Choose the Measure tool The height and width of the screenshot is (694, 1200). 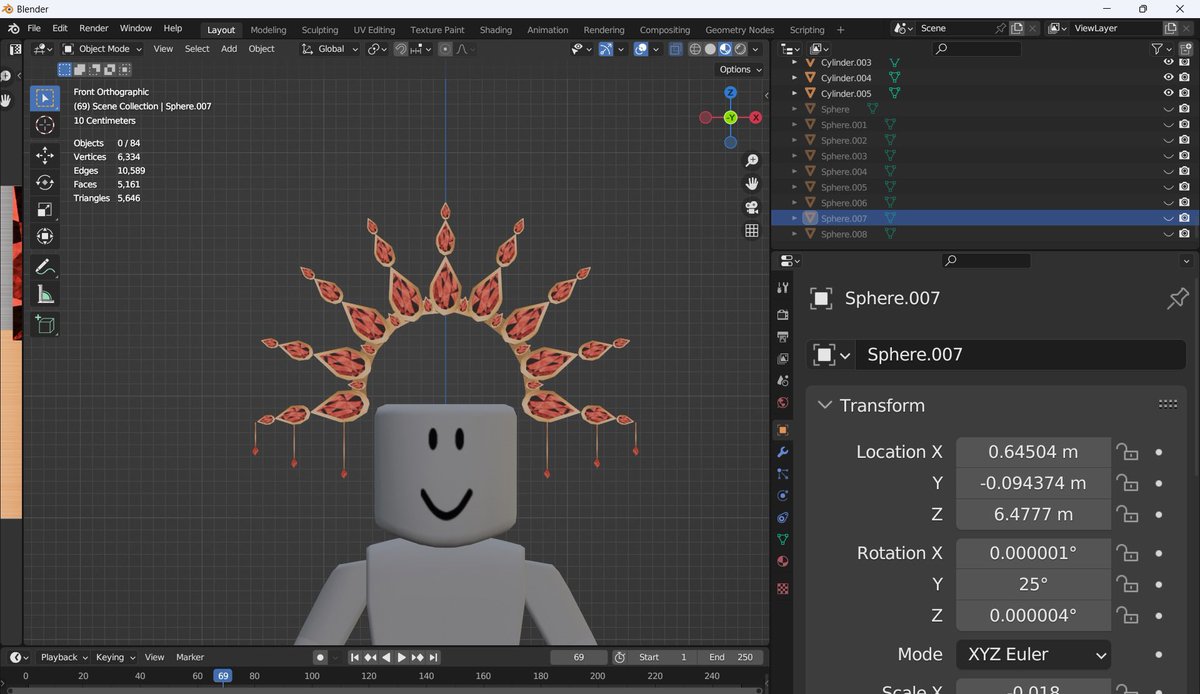pos(45,294)
